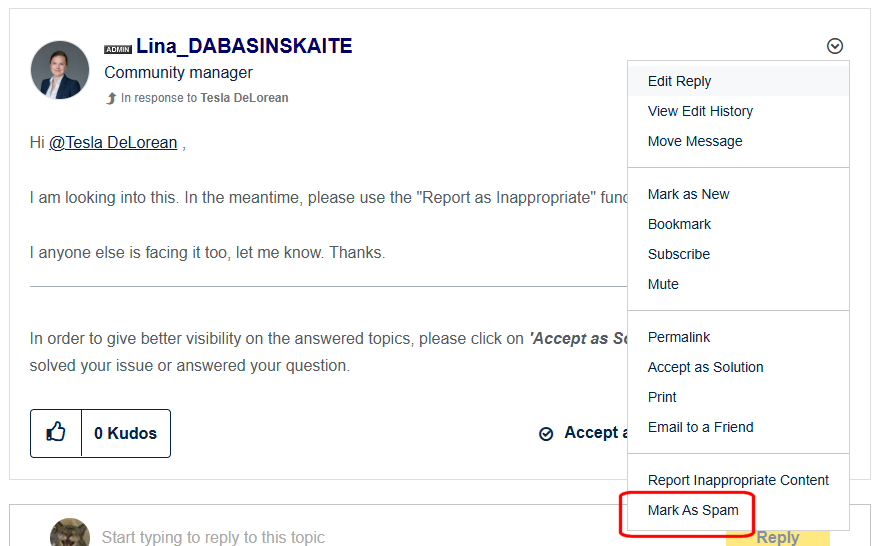Choose Move Message option

(x=695, y=141)
